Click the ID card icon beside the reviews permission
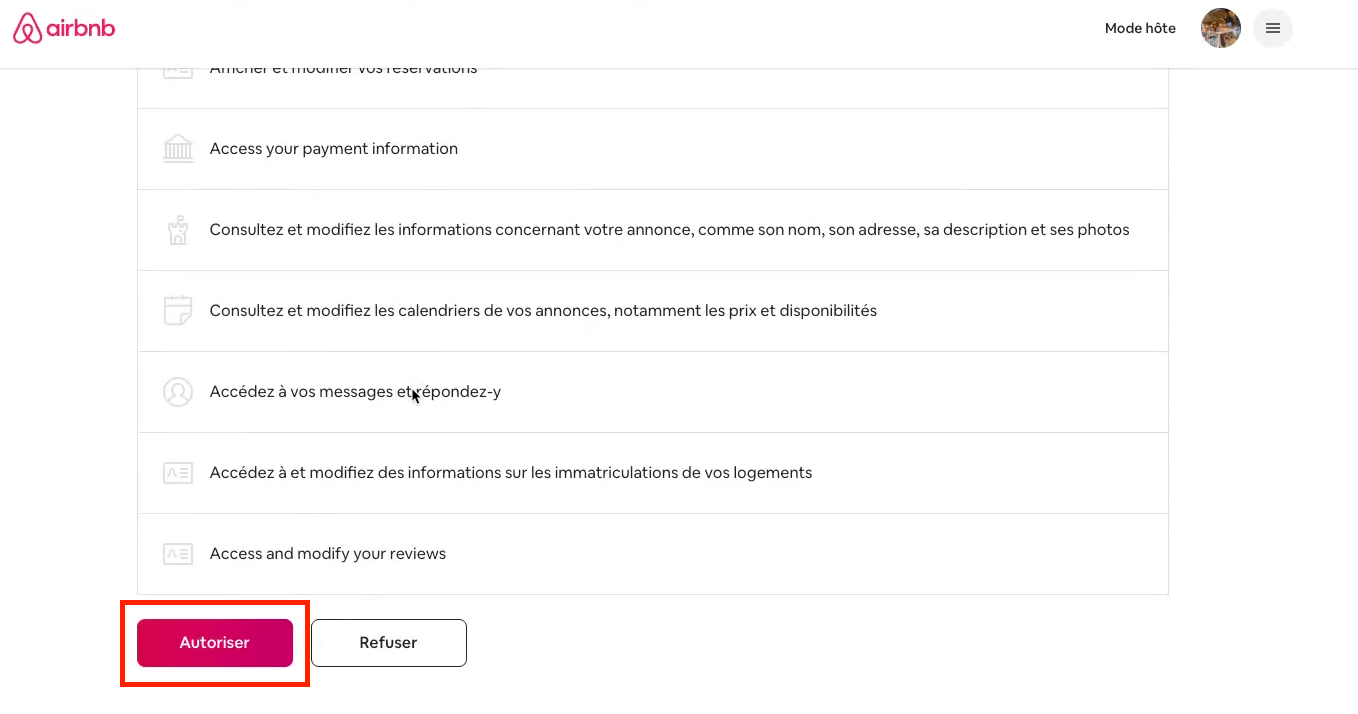1358x714 pixels. (x=178, y=553)
